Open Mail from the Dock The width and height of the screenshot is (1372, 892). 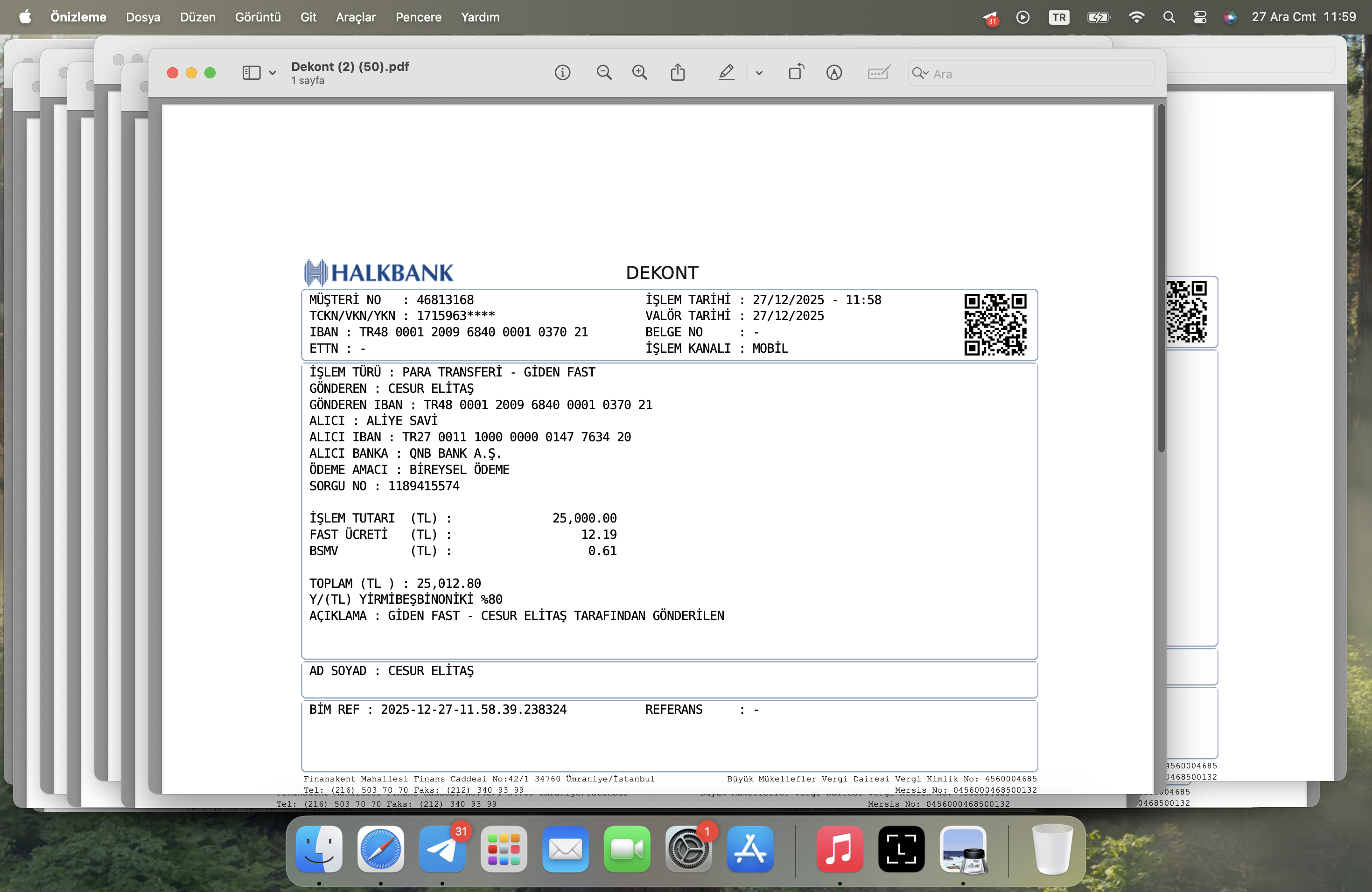pyautogui.click(x=566, y=849)
